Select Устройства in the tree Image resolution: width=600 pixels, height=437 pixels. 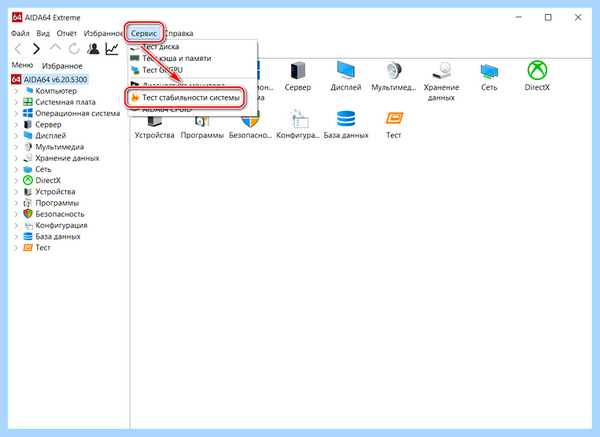(55, 192)
